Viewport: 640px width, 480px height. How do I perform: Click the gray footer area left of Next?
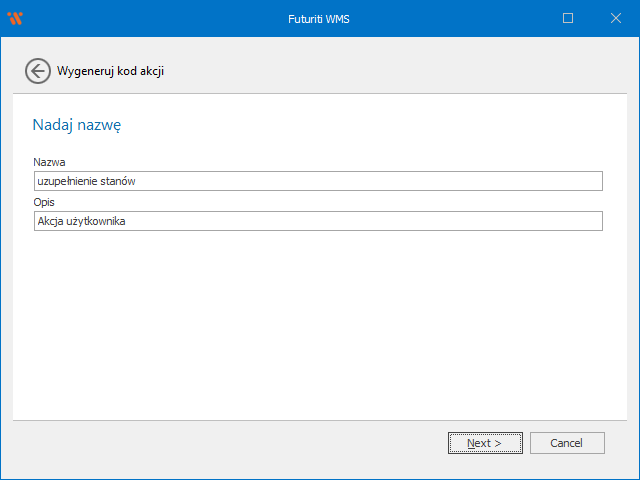230,443
